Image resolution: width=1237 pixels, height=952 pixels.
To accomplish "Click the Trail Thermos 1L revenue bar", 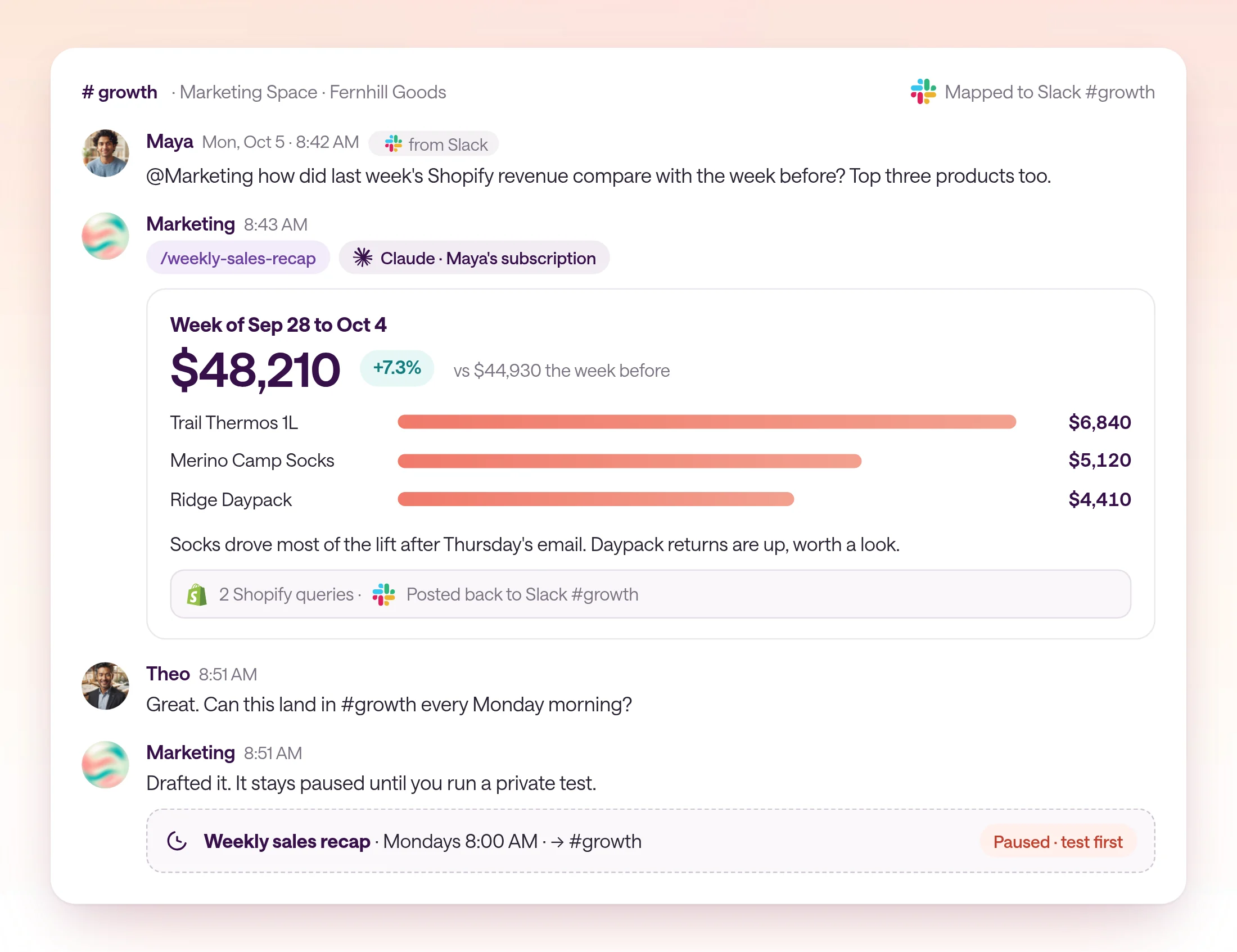I will coord(707,422).
